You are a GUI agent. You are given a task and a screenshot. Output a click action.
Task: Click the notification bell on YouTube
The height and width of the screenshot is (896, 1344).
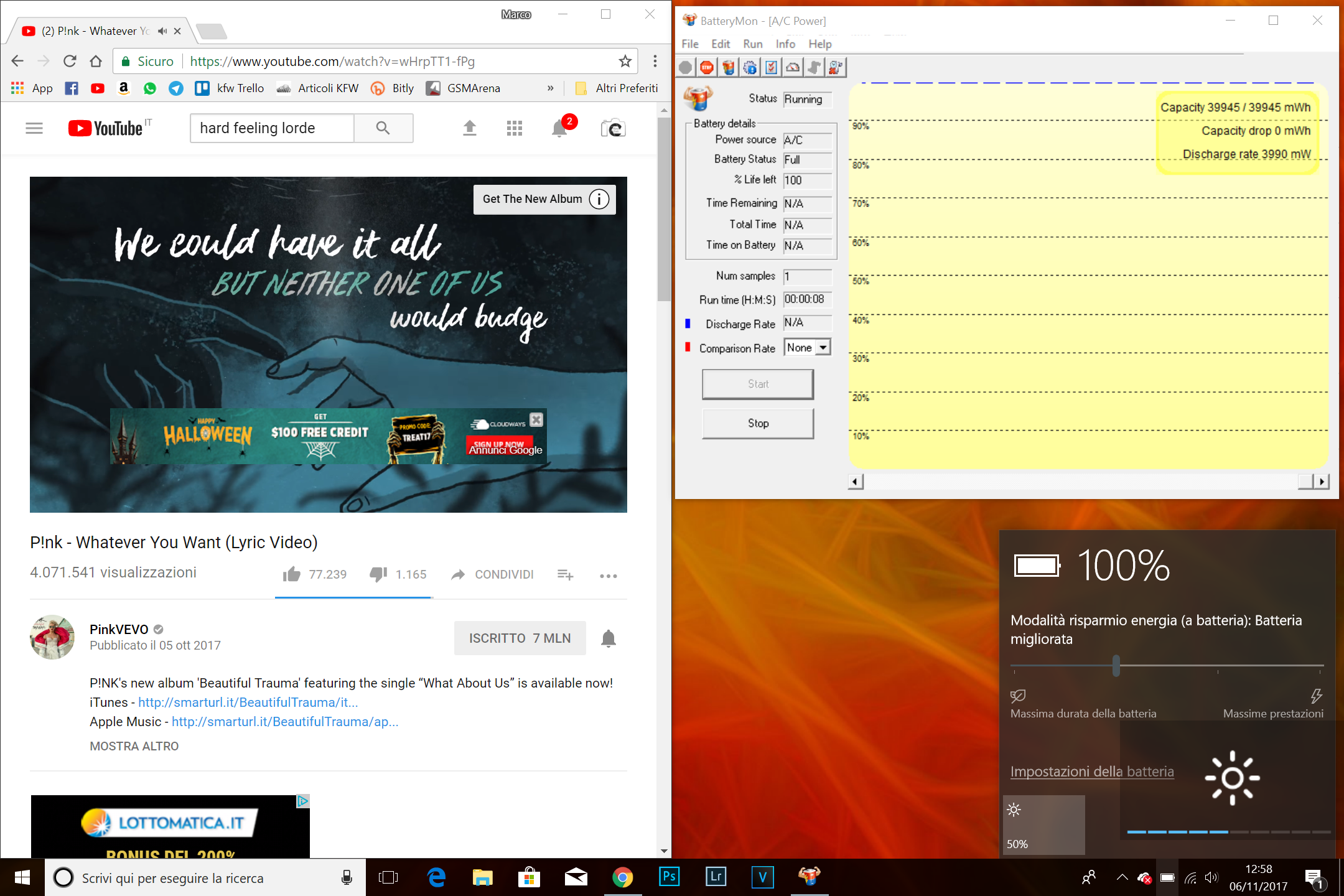(x=559, y=128)
